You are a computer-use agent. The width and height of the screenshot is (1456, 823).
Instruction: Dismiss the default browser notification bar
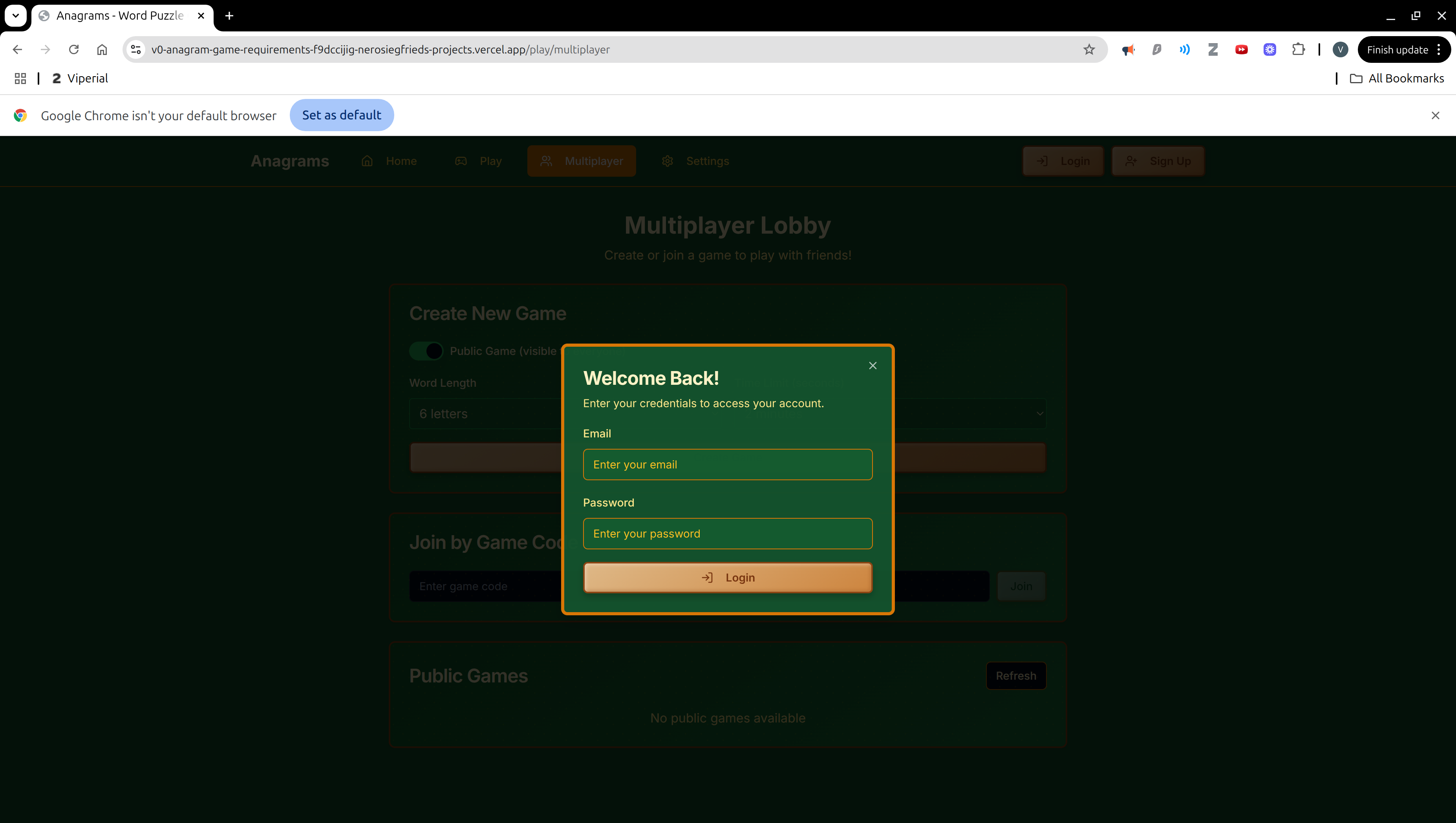pos(1435,115)
